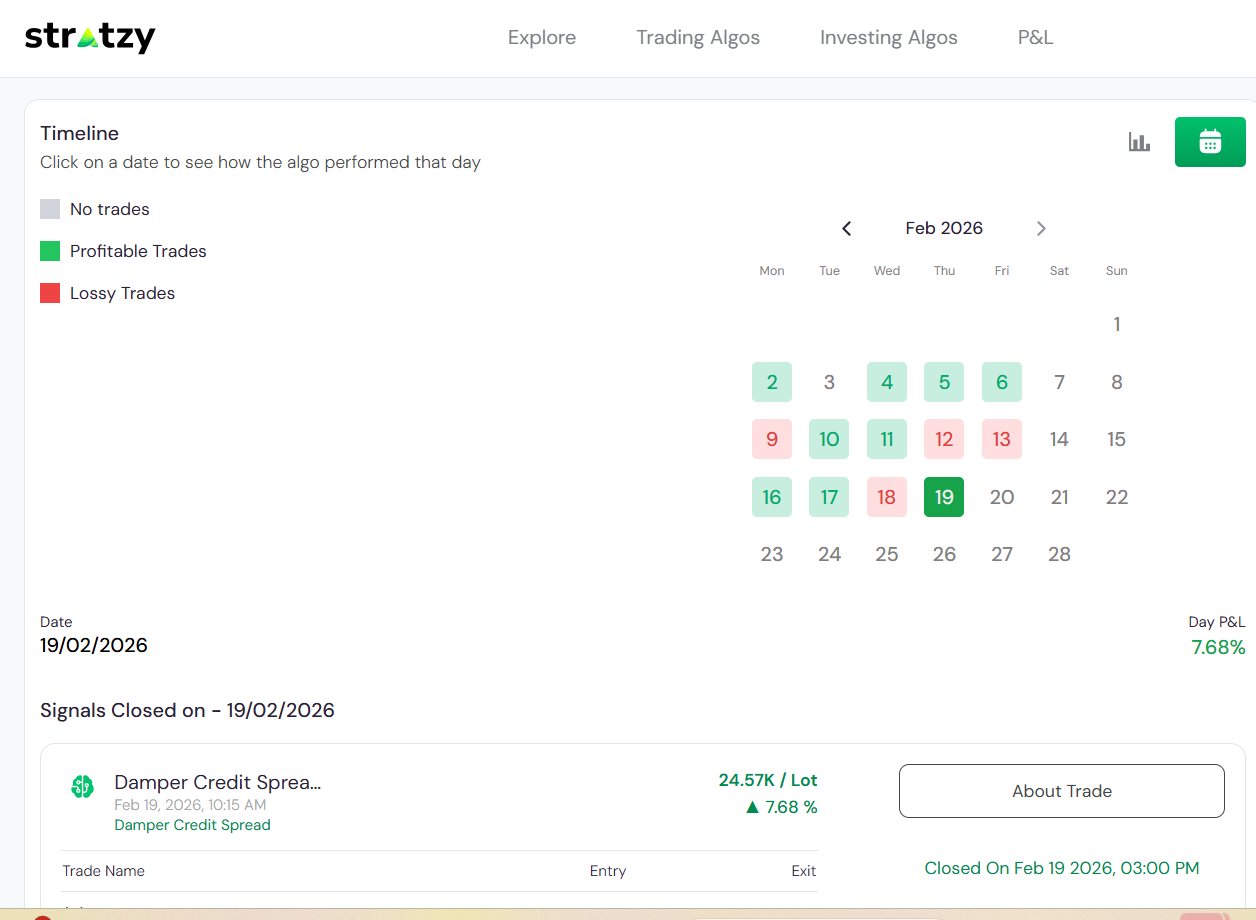Go to previous month in calendar
The height and width of the screenshot is (920, 1256).
pos(846,229)
